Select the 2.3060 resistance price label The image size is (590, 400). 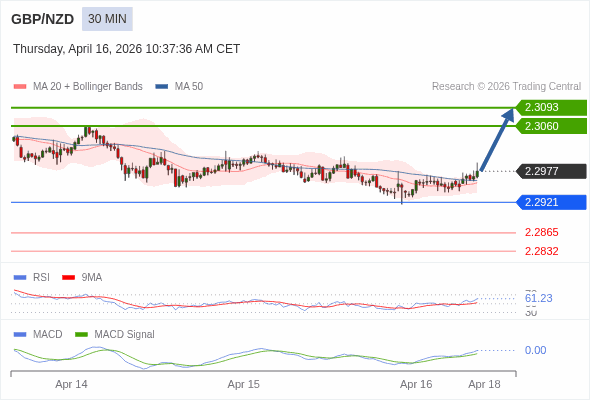click(x=551, y=126)
